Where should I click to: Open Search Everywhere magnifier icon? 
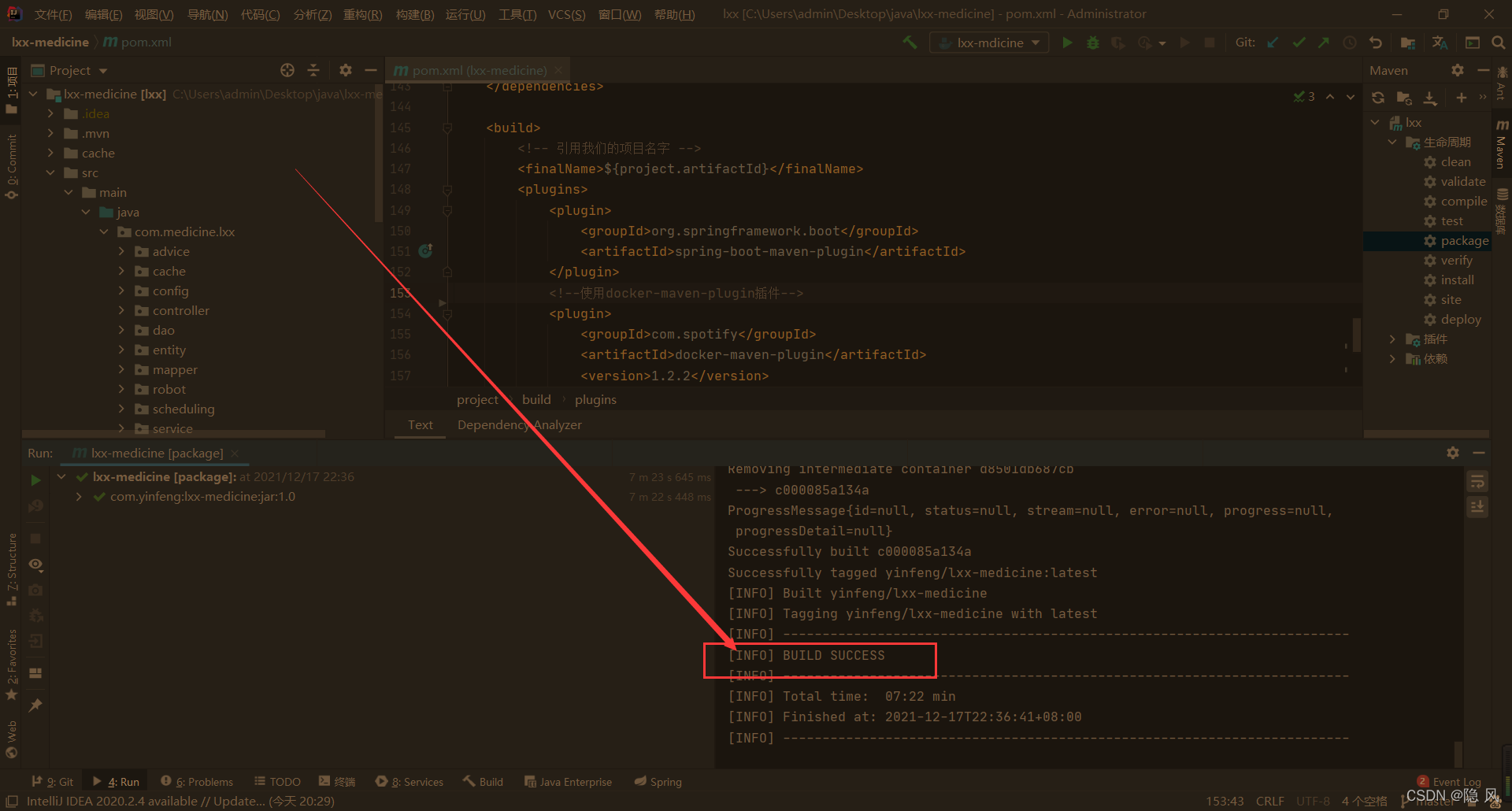click(x=1498, y=43)
